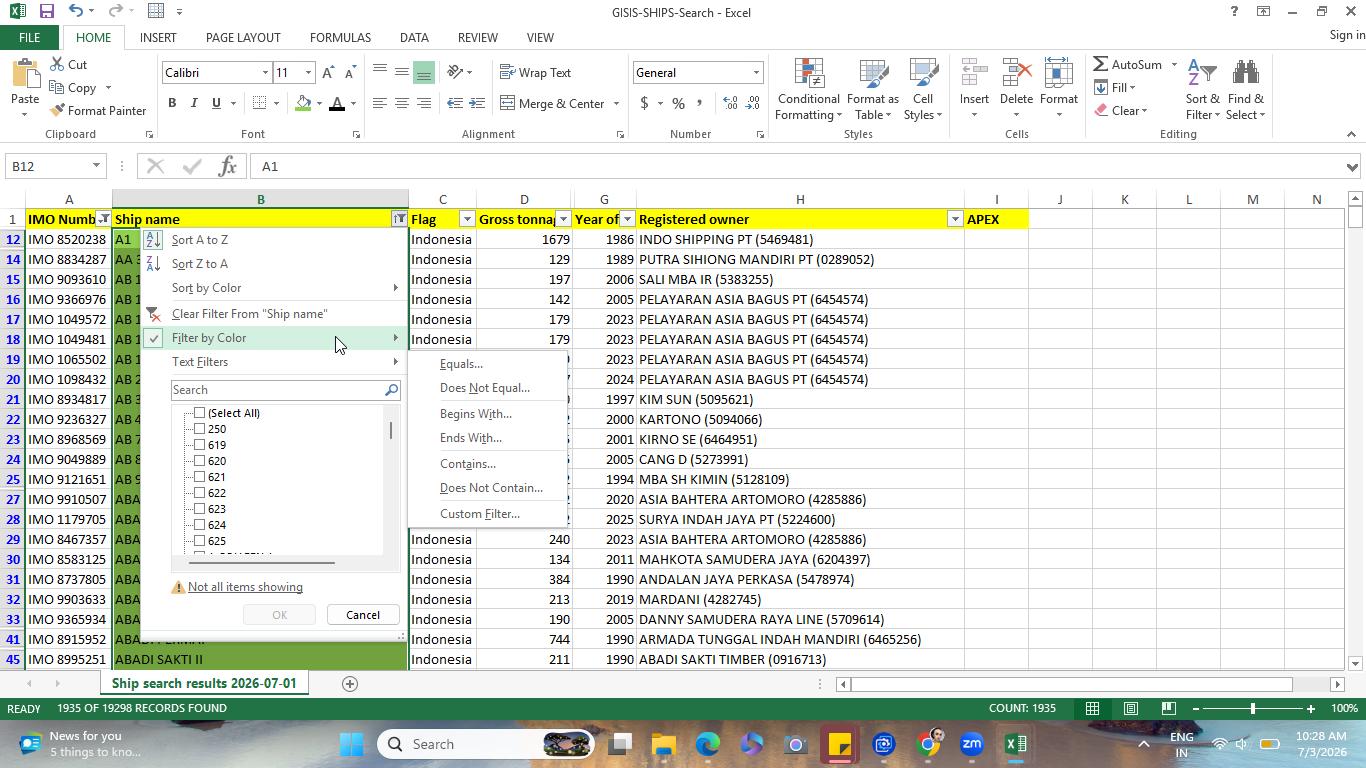
Task: Open Find & Select binoculars
Action: tap(1246, 89)
